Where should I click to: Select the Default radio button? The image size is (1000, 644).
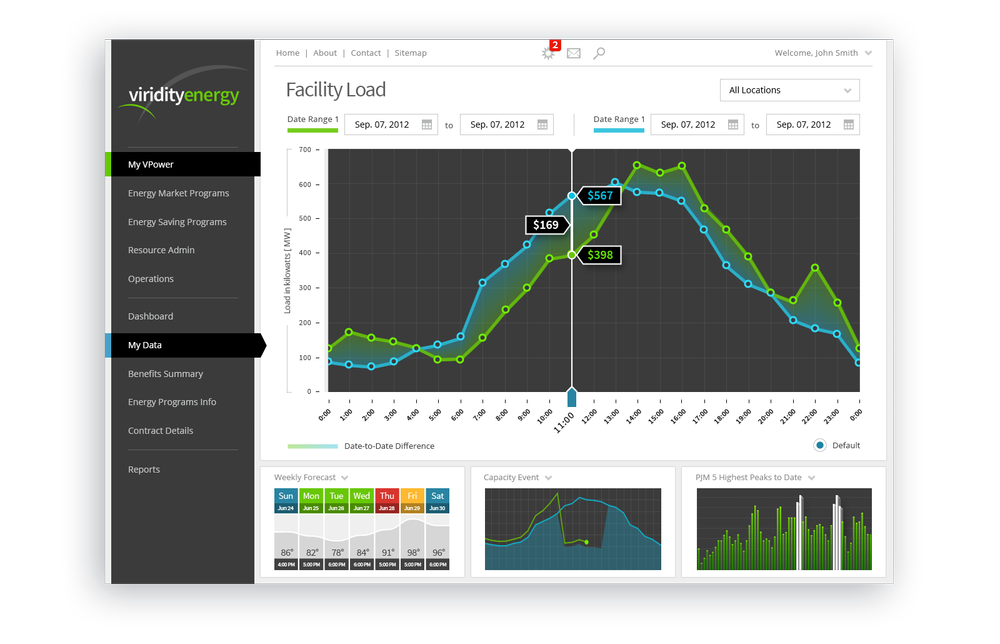coord(819,445)
